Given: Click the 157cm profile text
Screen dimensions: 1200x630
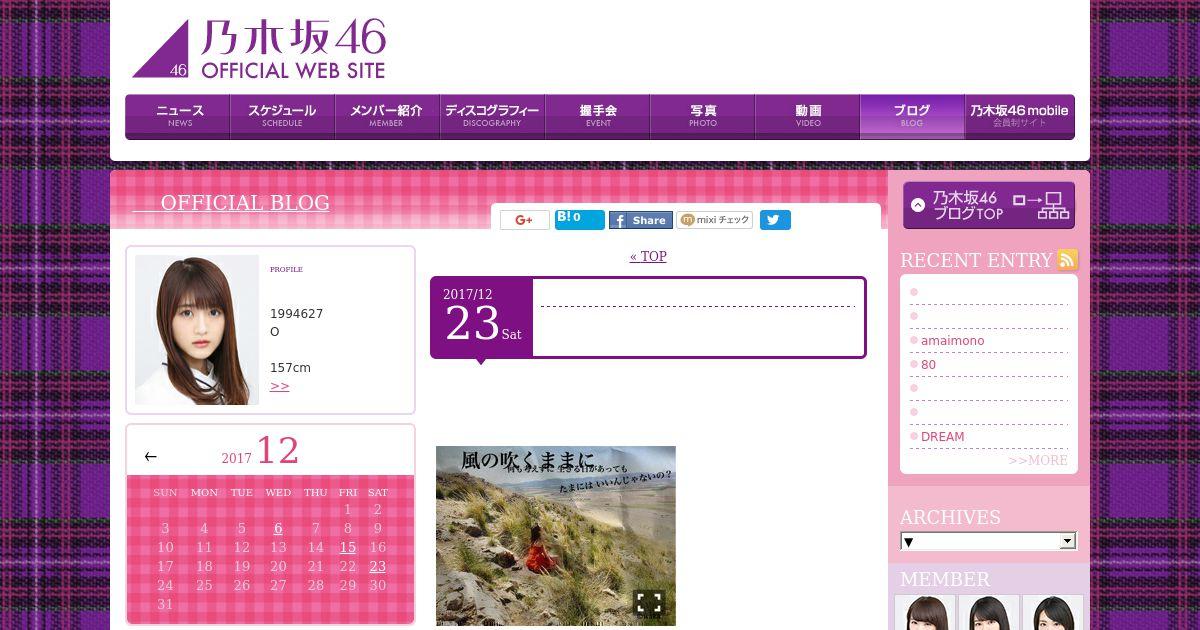Looking at the screenshot, I should (290, 368).
